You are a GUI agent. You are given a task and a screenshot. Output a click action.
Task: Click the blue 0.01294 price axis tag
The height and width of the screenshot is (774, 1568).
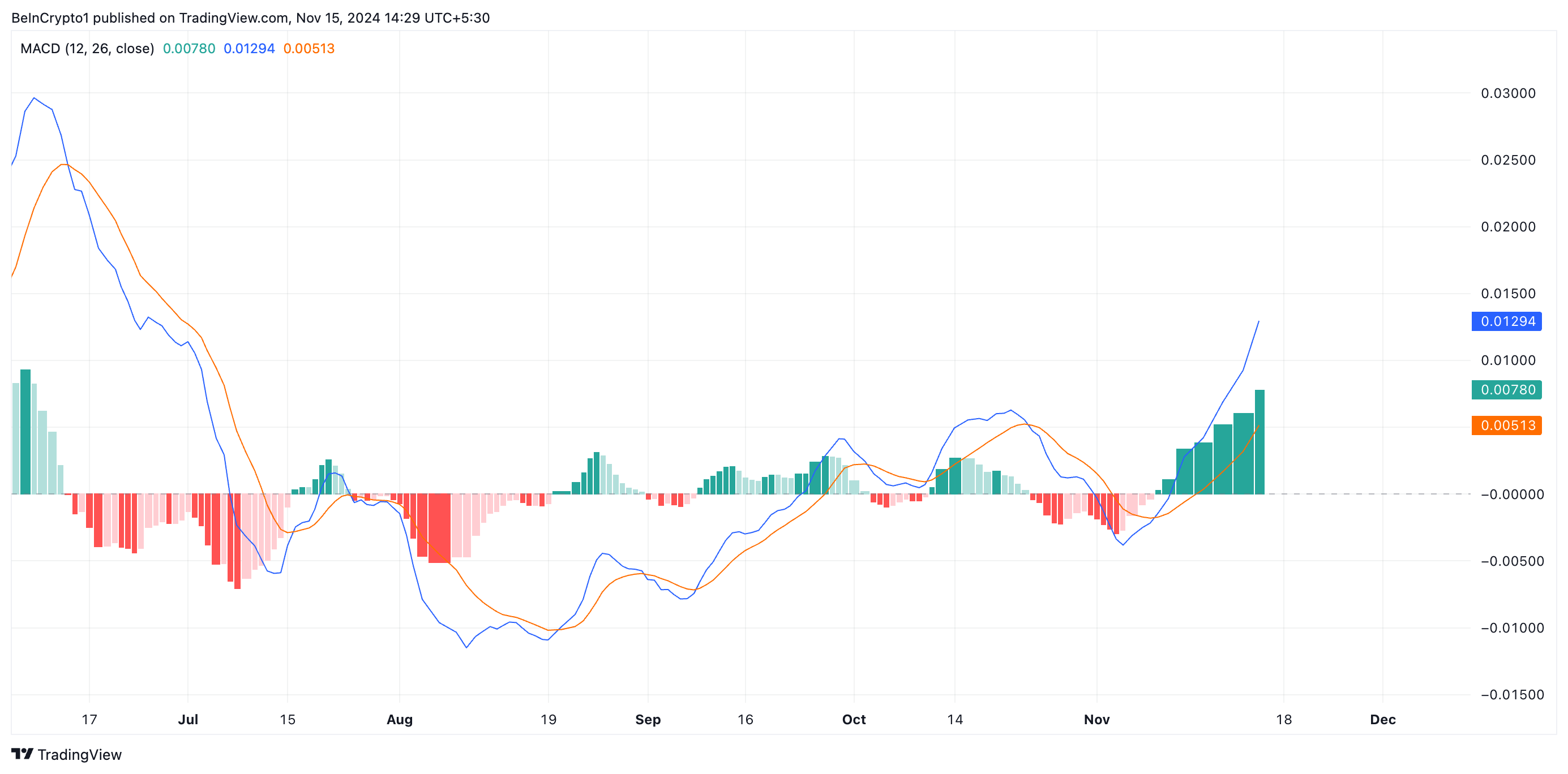1506,321
